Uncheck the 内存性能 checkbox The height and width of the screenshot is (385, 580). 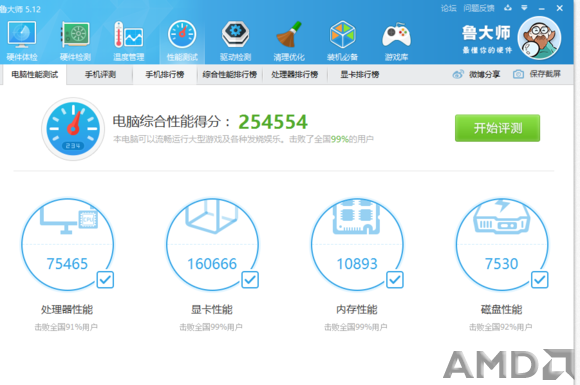point(395,280)
